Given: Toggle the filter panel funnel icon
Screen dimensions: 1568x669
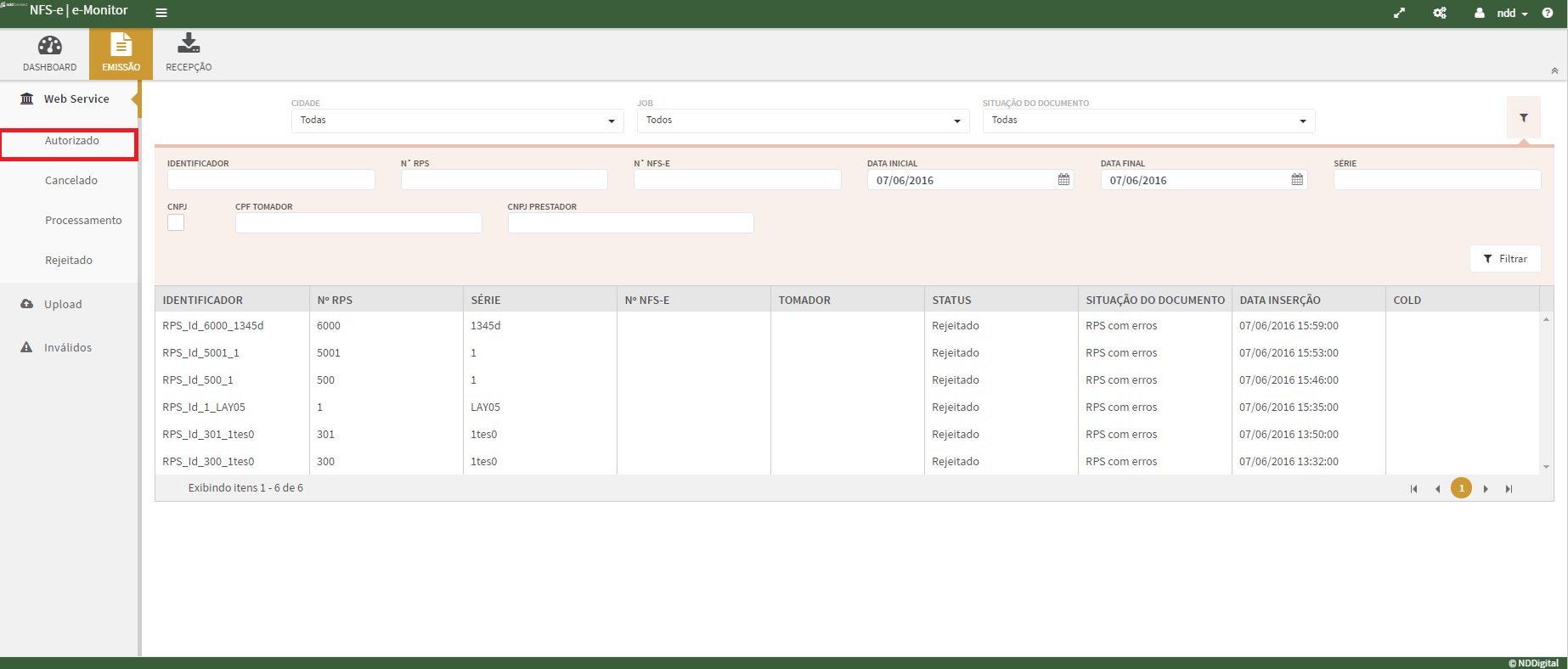Looking at the screenshot, I should (1524, 118).
